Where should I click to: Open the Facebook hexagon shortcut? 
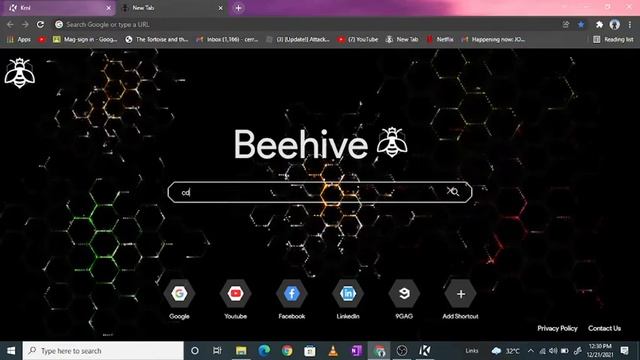pos(291,293)
